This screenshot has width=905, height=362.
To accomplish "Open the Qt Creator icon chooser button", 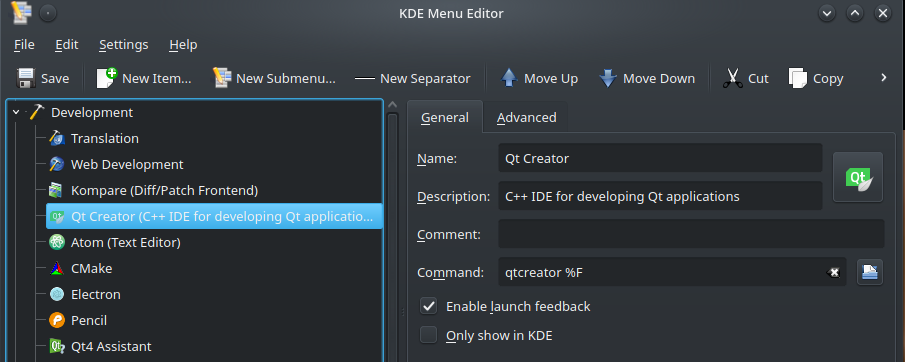I will (858, 177).
